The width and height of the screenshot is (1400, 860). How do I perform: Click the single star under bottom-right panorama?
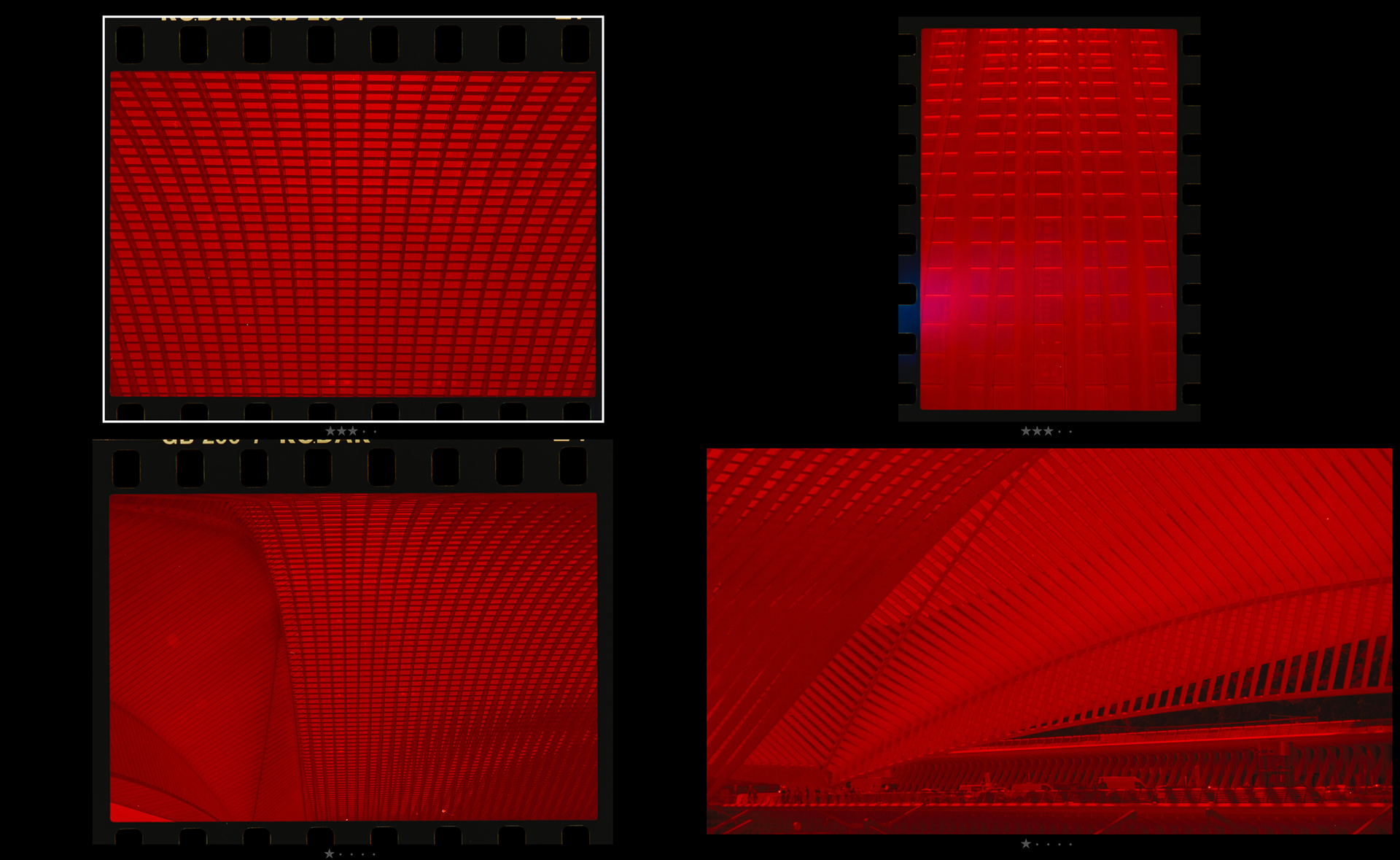1026,844
